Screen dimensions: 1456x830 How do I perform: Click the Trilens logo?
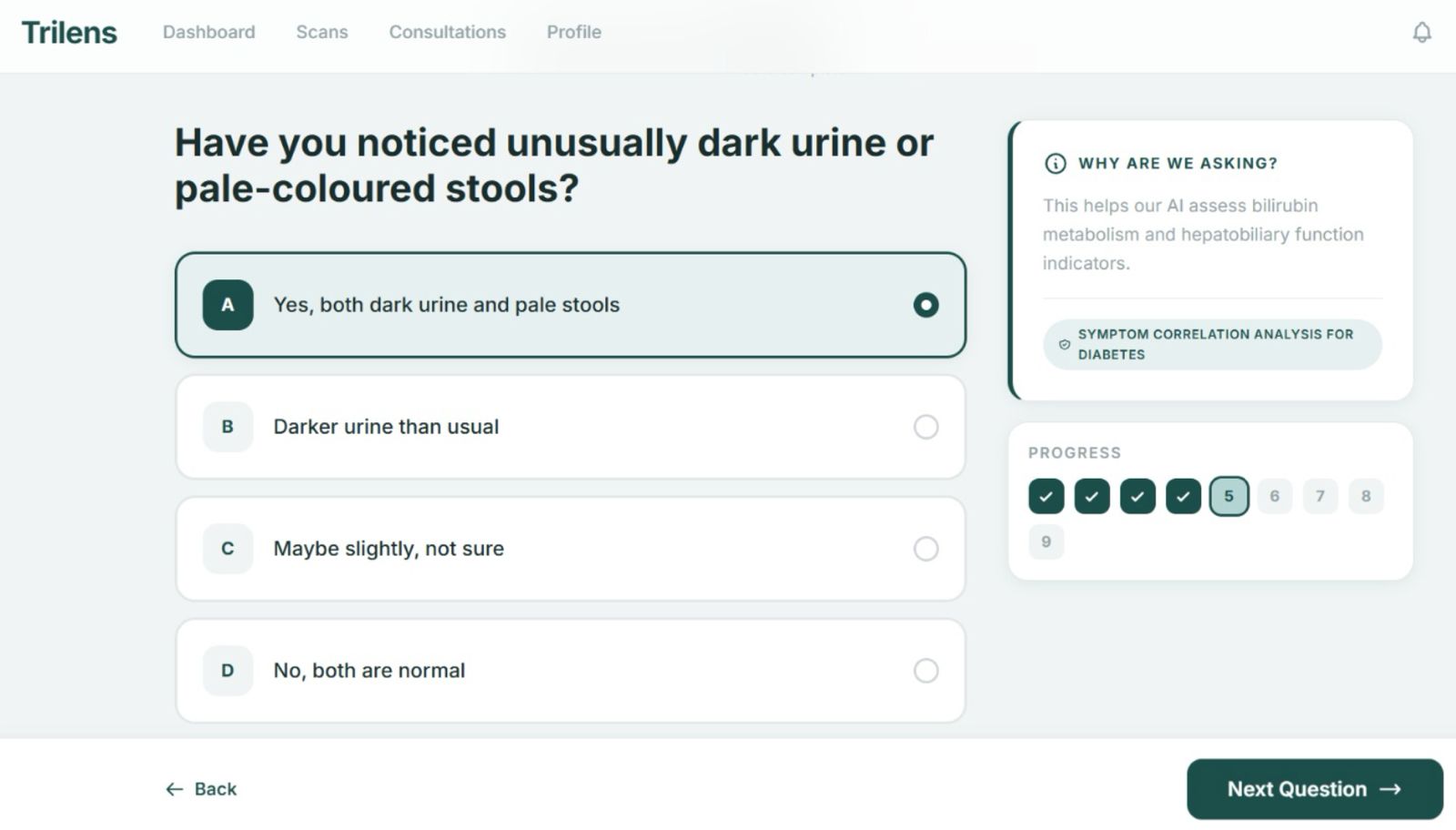pos(69,33)
